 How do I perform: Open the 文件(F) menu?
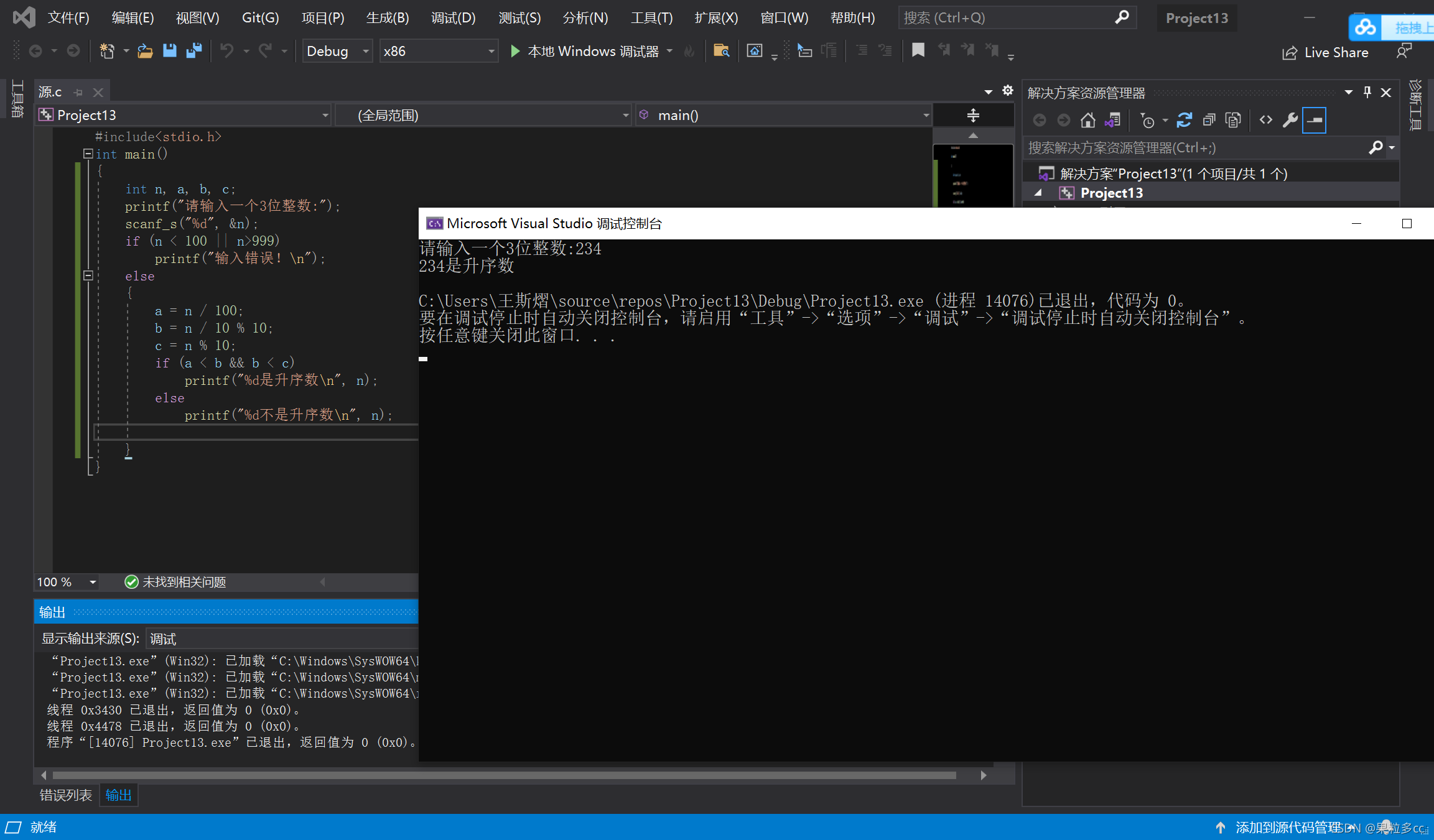pyautogui.click(x=68, y=17)
